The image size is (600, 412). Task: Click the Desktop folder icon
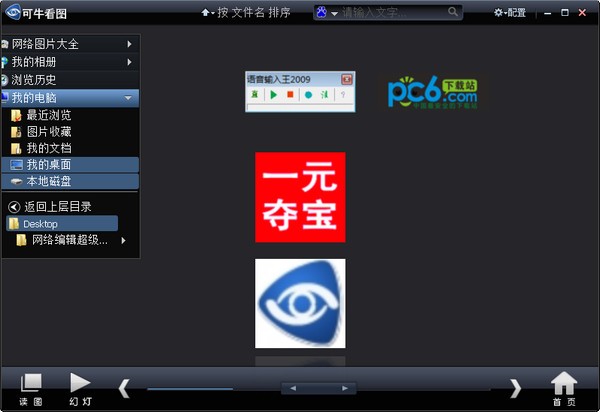[14, 223]
